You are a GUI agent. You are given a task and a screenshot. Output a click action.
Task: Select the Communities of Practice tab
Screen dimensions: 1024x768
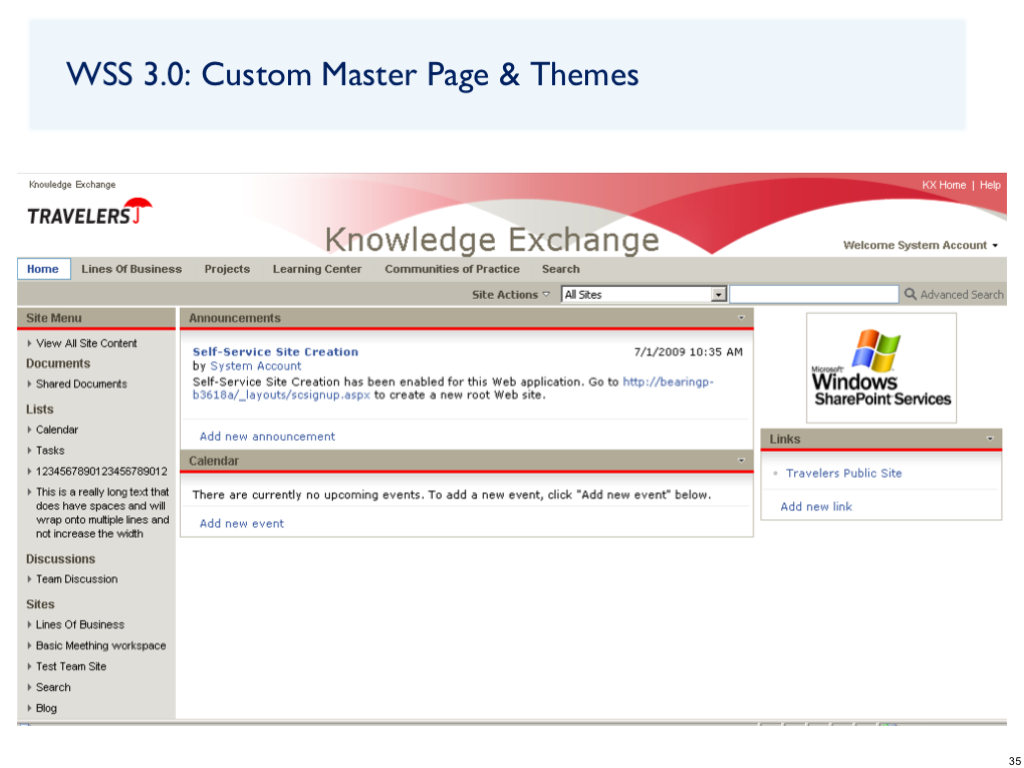(452, 269)
